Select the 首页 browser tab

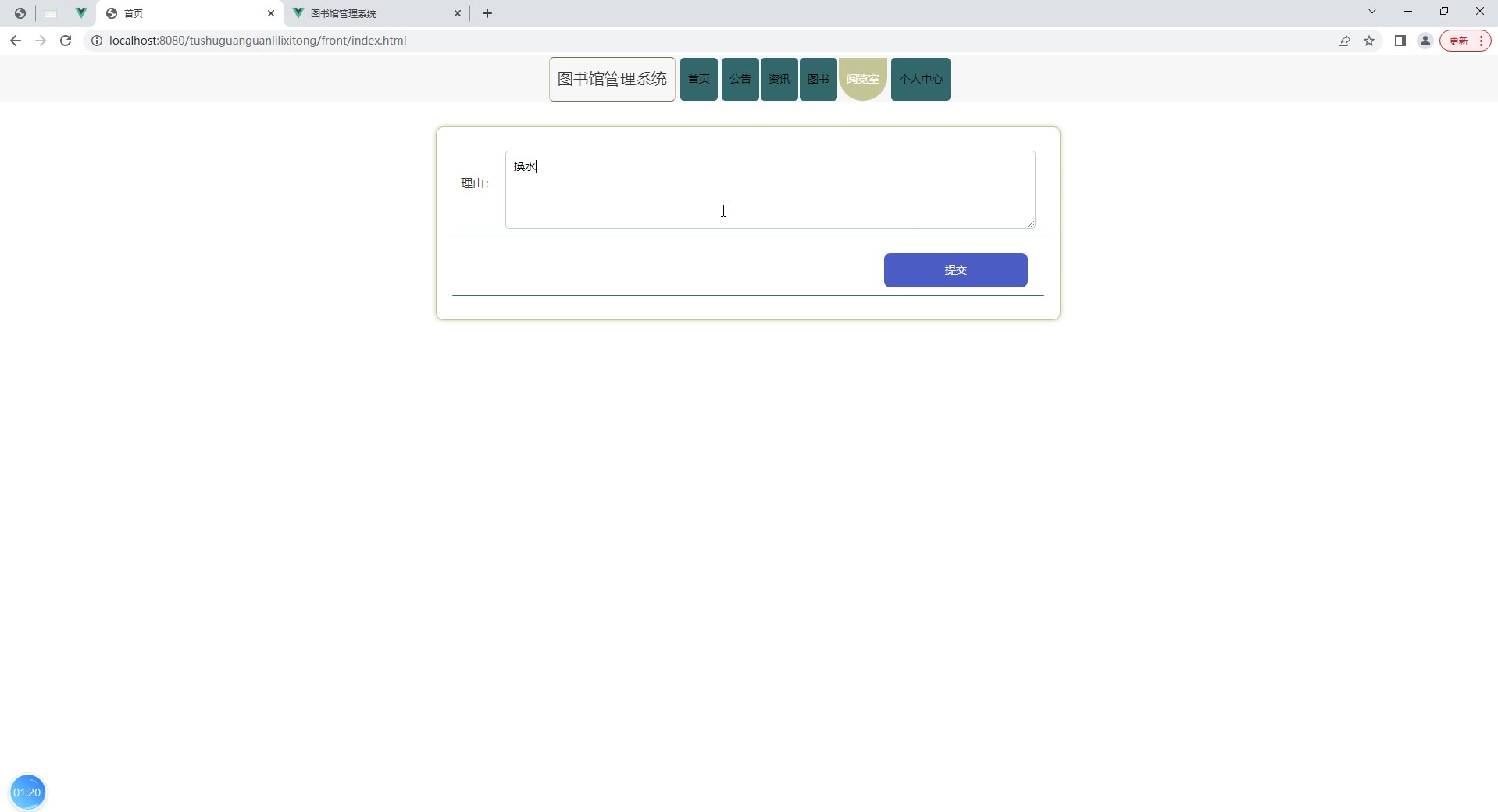190,13
